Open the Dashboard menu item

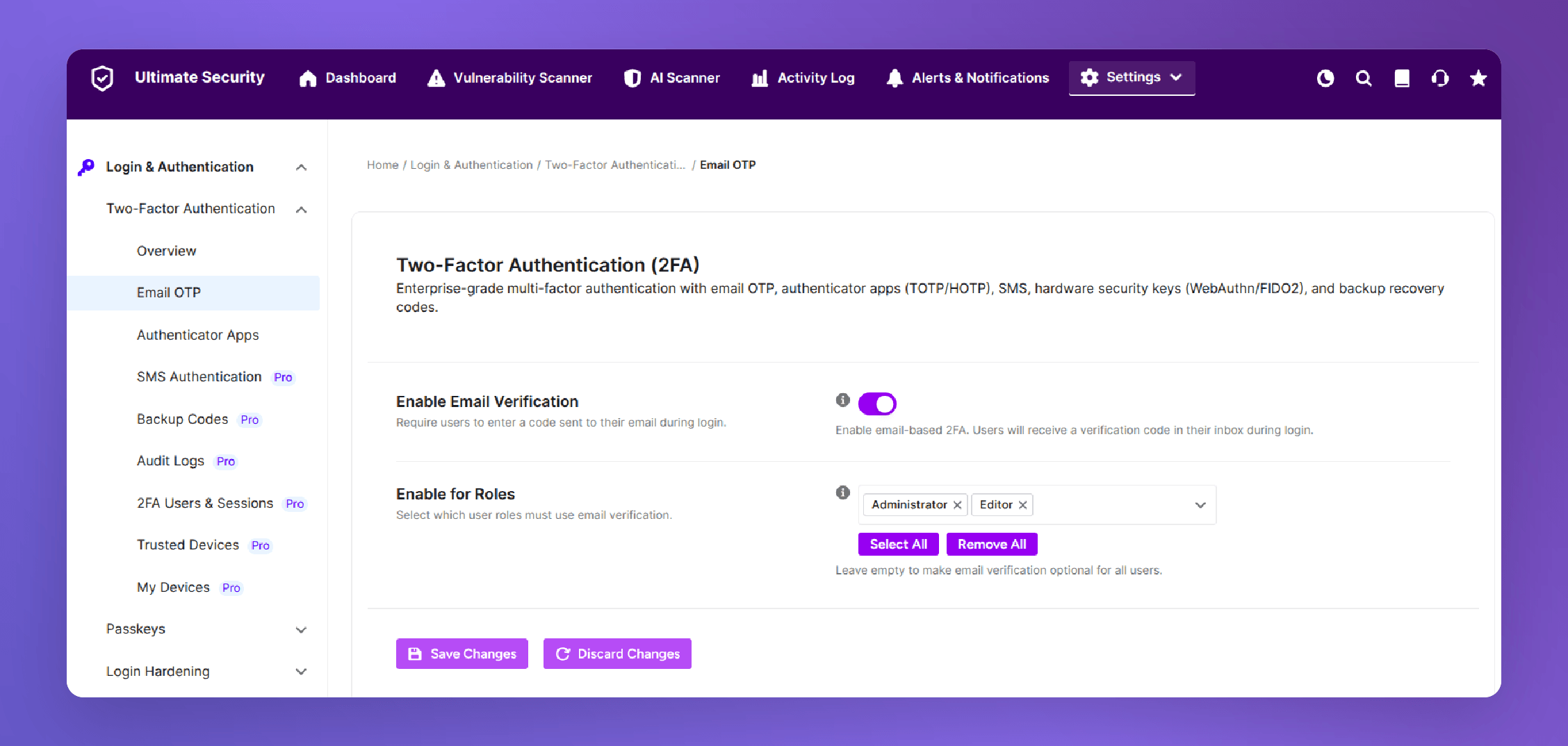click(348, 78)
